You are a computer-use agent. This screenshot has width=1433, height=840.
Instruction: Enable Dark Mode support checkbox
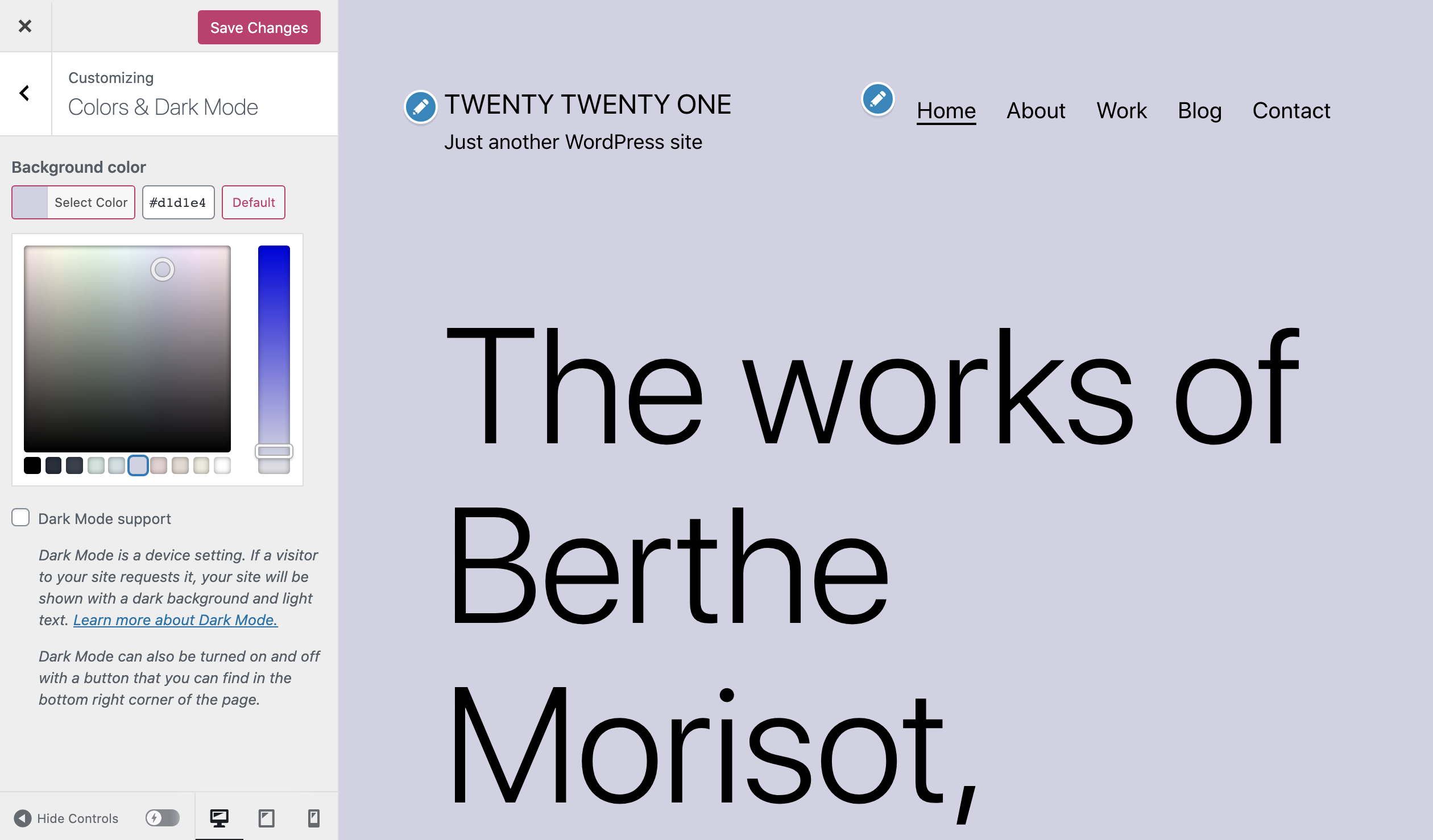19,517
